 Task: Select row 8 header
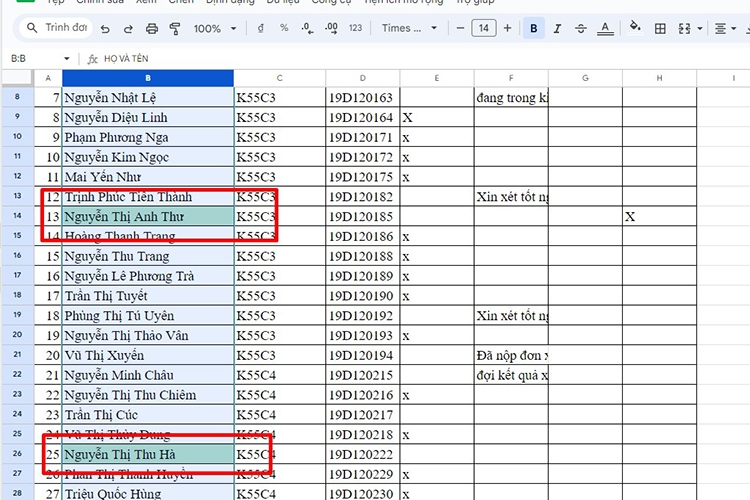[17, 97]
